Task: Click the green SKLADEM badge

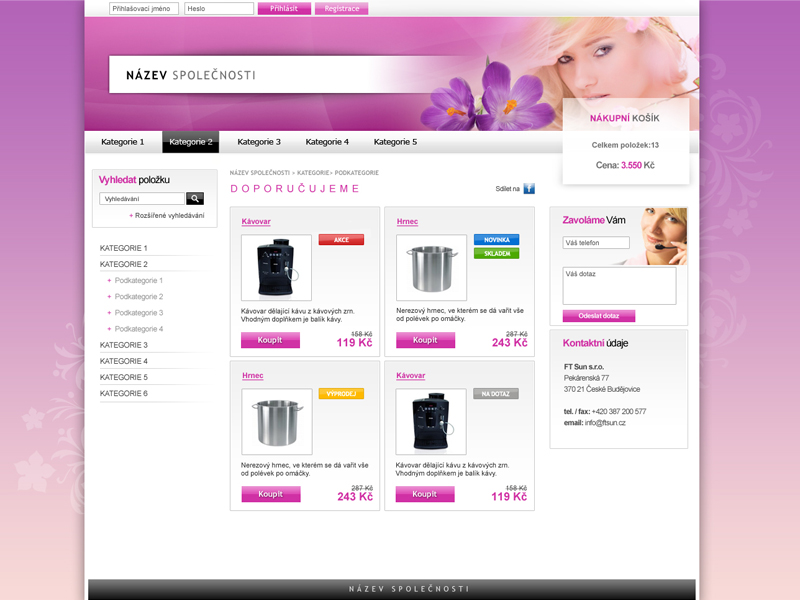Action: pos(496,253)
